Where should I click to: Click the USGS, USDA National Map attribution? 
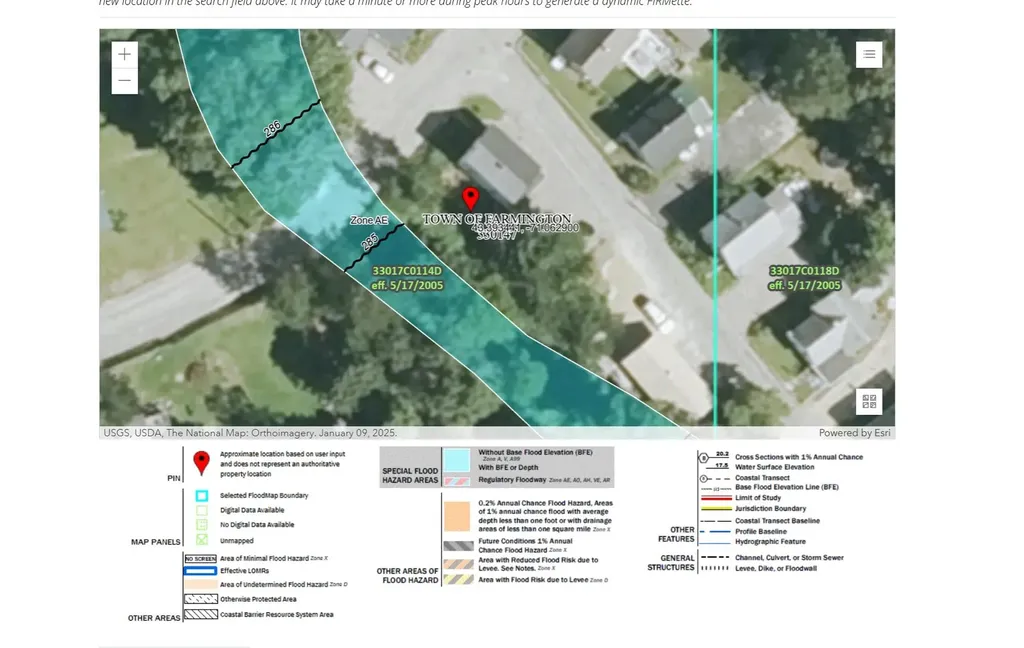(250, 432)
